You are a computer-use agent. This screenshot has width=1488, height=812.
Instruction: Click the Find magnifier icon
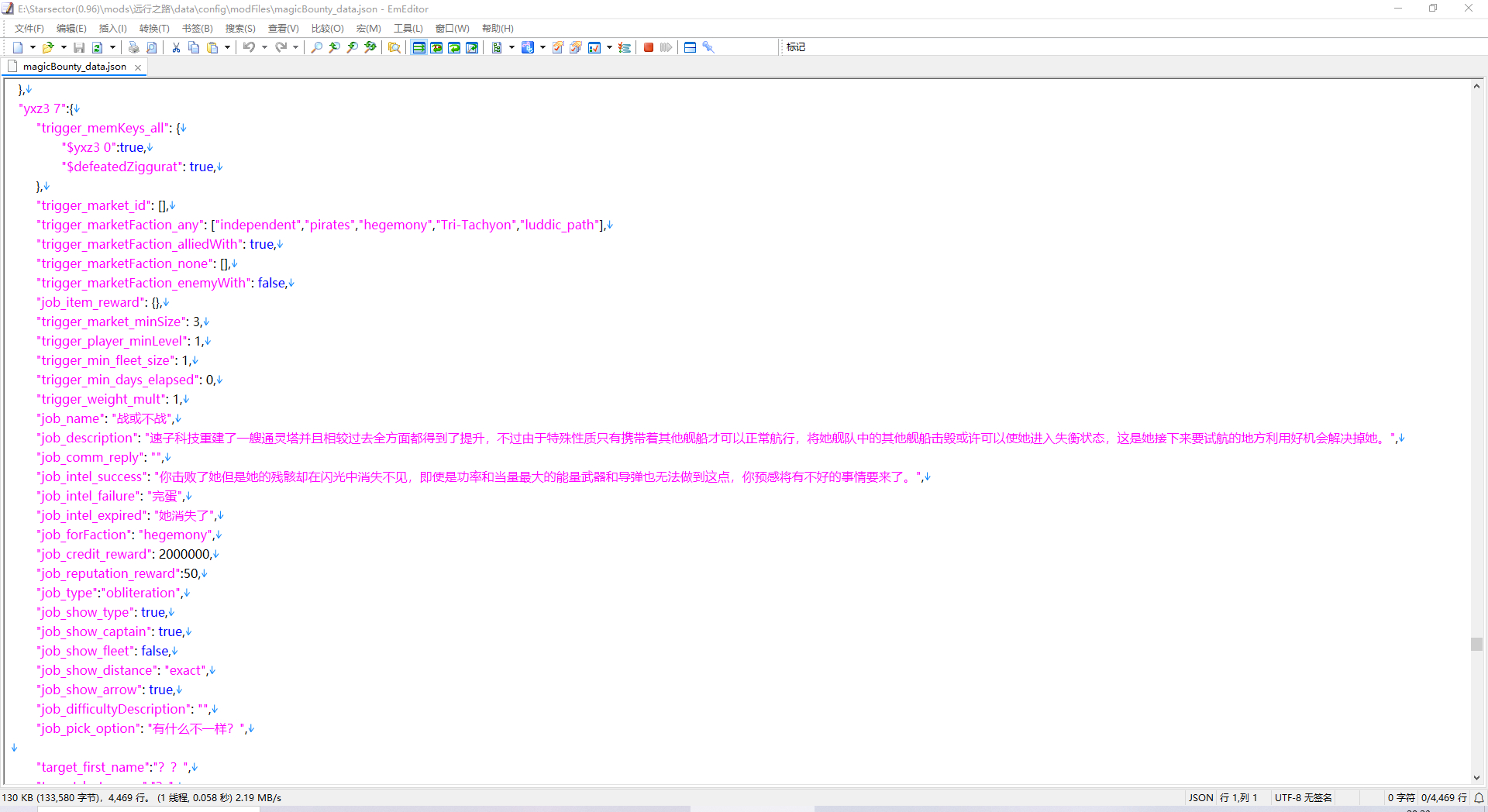(x=316, y=47)
